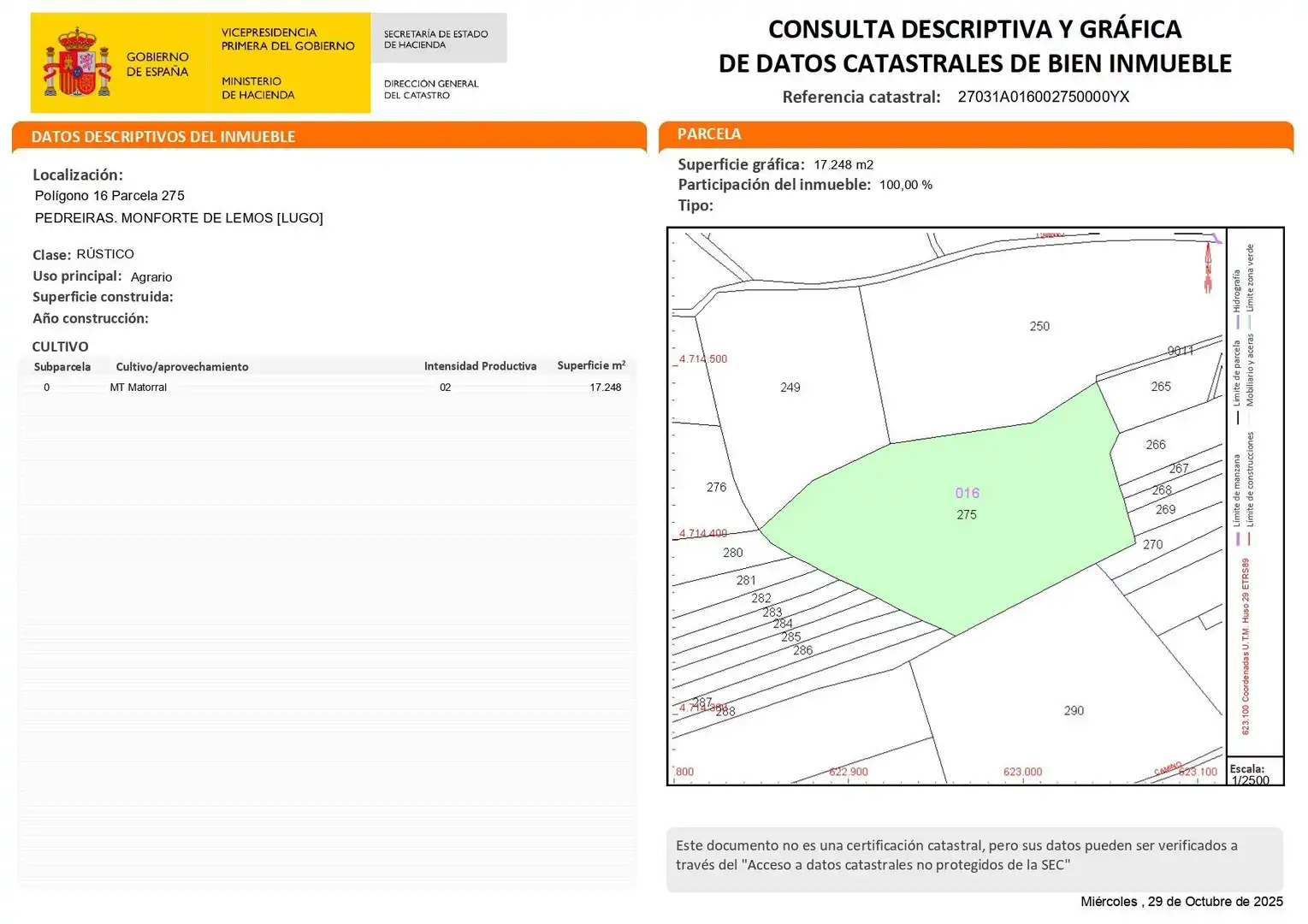Click the catastral reference 27031A016002750000YX
Image resolution: width=1308 pixels, height=924 pixels.
click(x=1044, y=97)
